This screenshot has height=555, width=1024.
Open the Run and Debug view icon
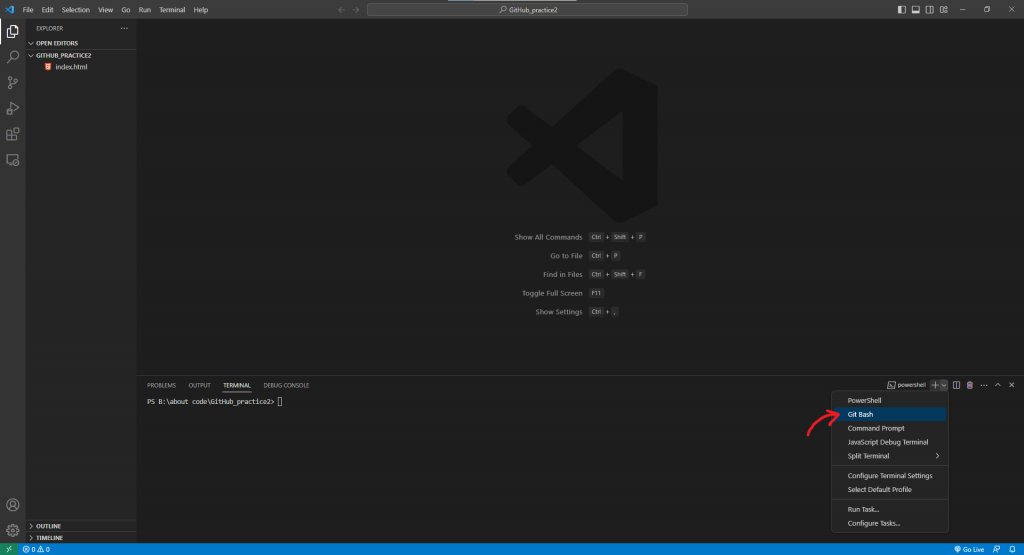12,108
